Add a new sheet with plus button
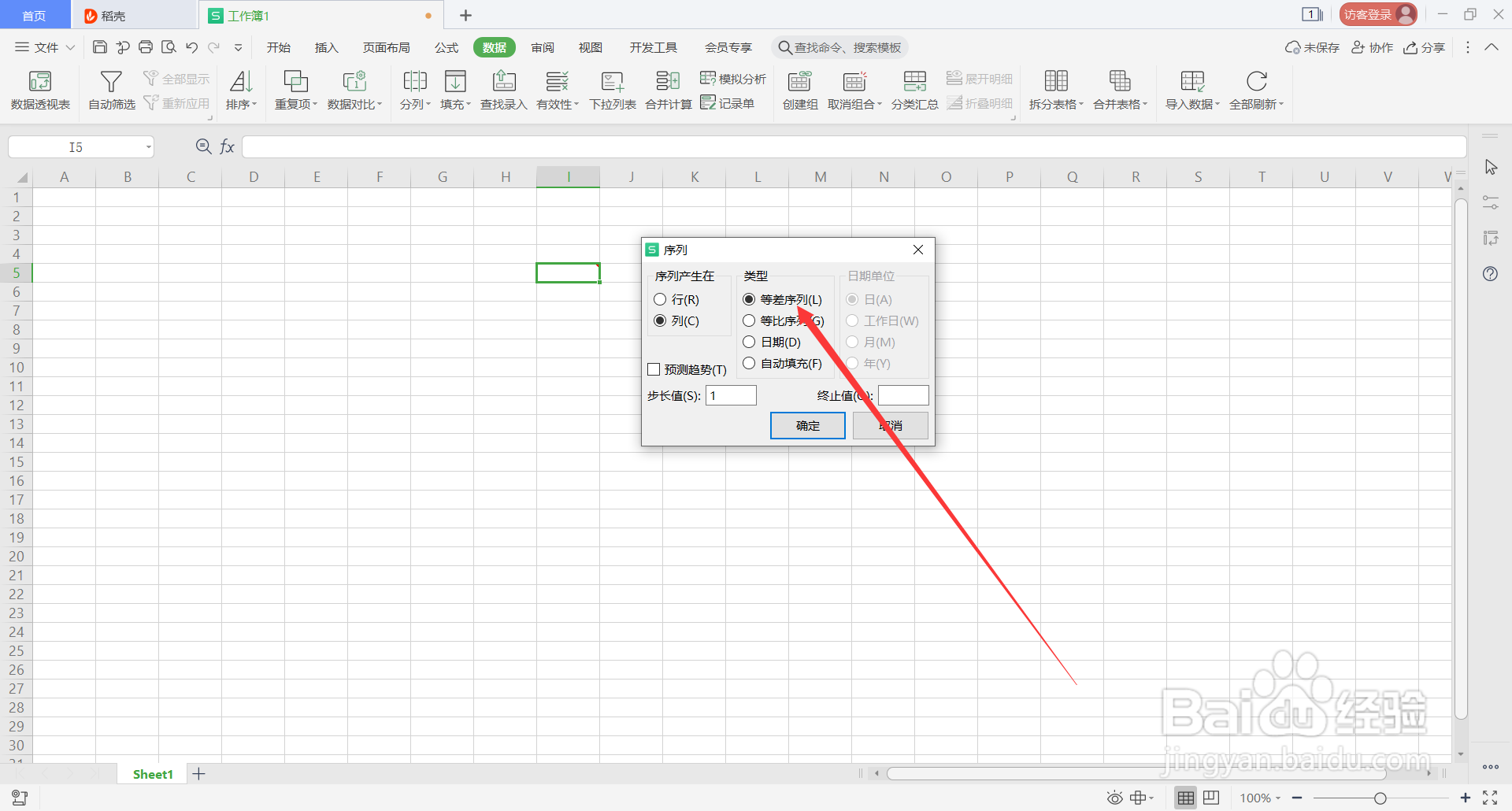 coord(199,774)
